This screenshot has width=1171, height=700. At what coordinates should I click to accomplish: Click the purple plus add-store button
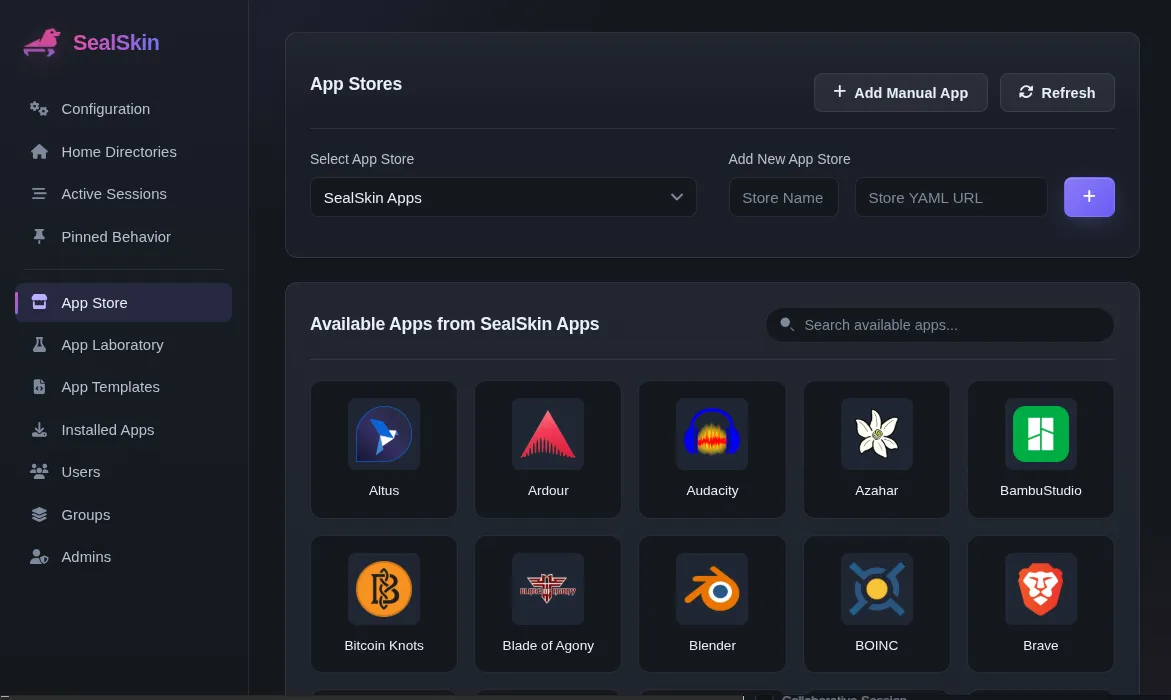tap(1089, 197)
